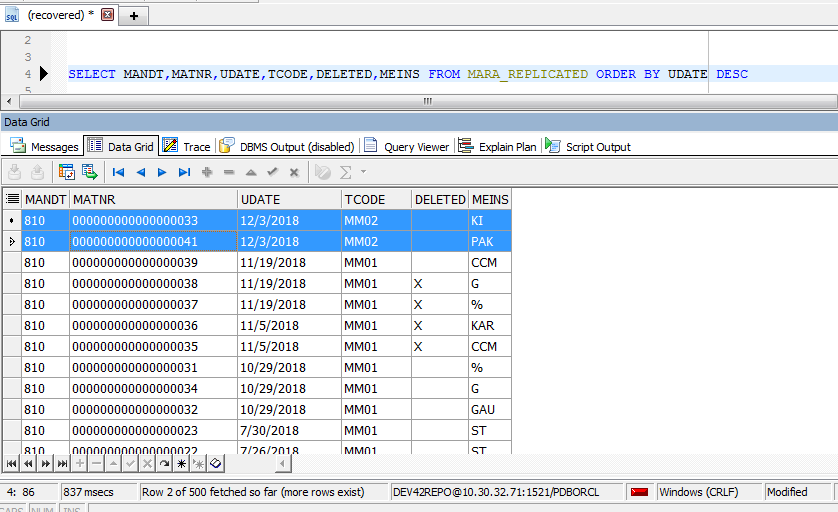Click MARA_REPLICATED table name in the query
The width and height of the screenshot is (838, 512).
coord(527,74)
